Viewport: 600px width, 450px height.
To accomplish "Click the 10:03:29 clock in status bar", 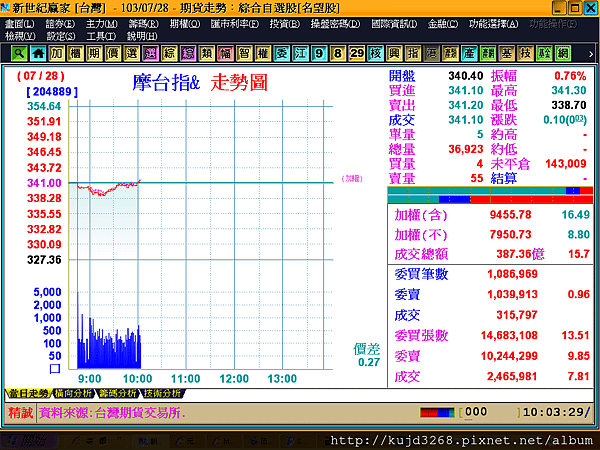I will pyautogui.click(x=553, y=412).
